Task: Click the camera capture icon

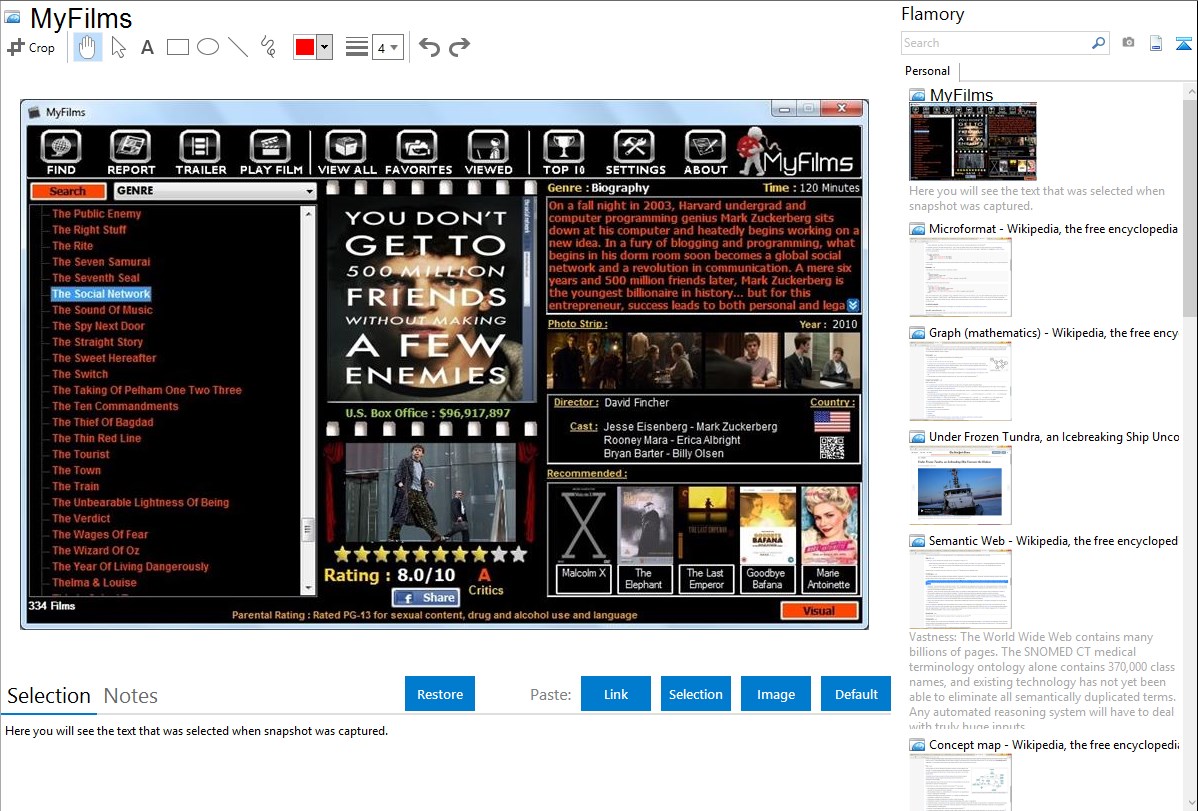Action: [1128, 43]
